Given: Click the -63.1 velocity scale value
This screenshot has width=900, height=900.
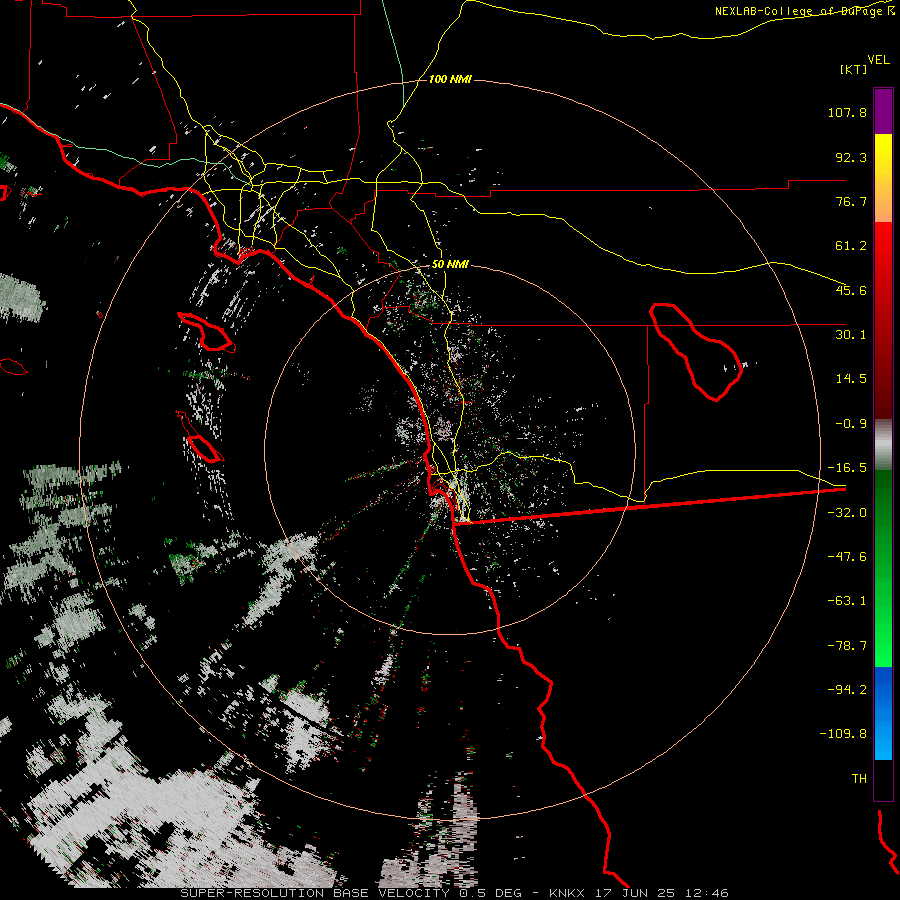Looking at the screenshot, I should tap(847, 601).
